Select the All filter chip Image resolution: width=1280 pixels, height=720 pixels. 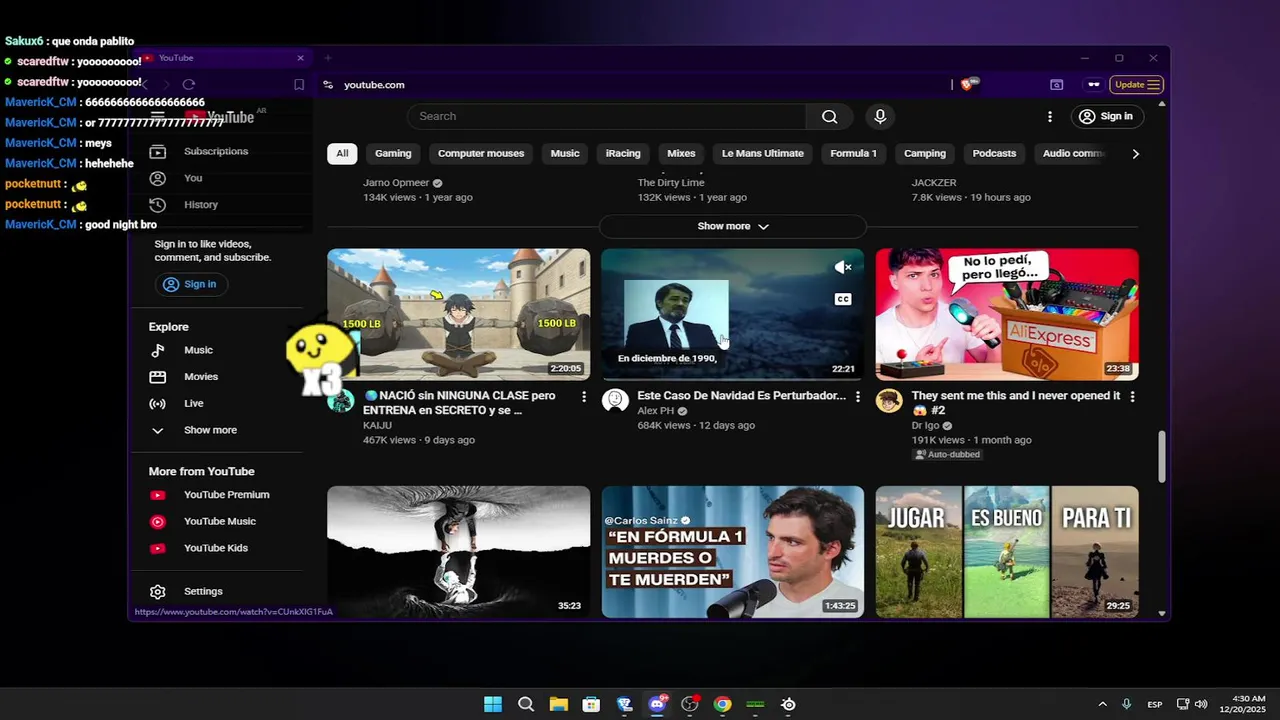[x=342, y=154]
